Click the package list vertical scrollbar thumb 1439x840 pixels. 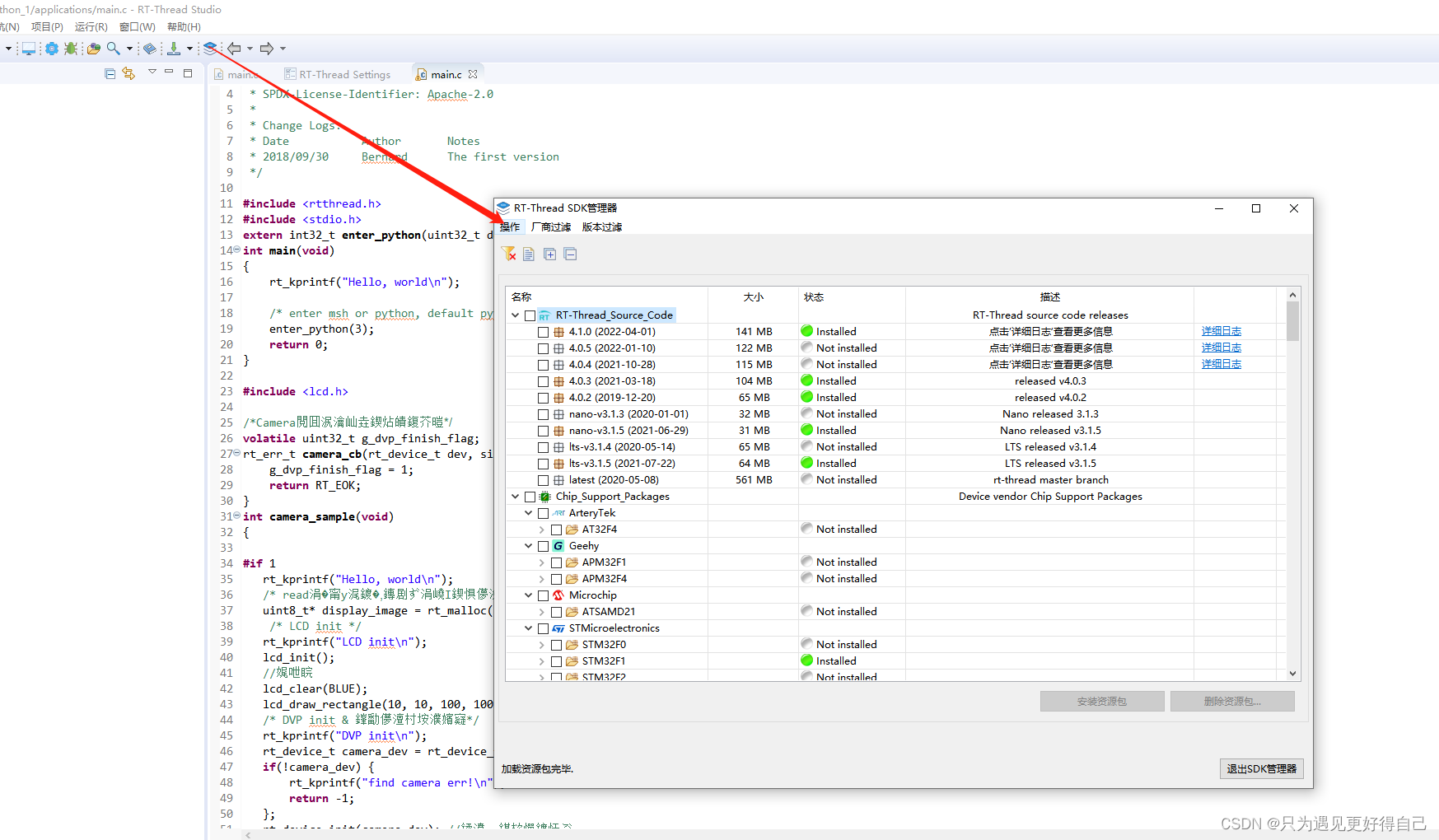[x=1292, y=321]
